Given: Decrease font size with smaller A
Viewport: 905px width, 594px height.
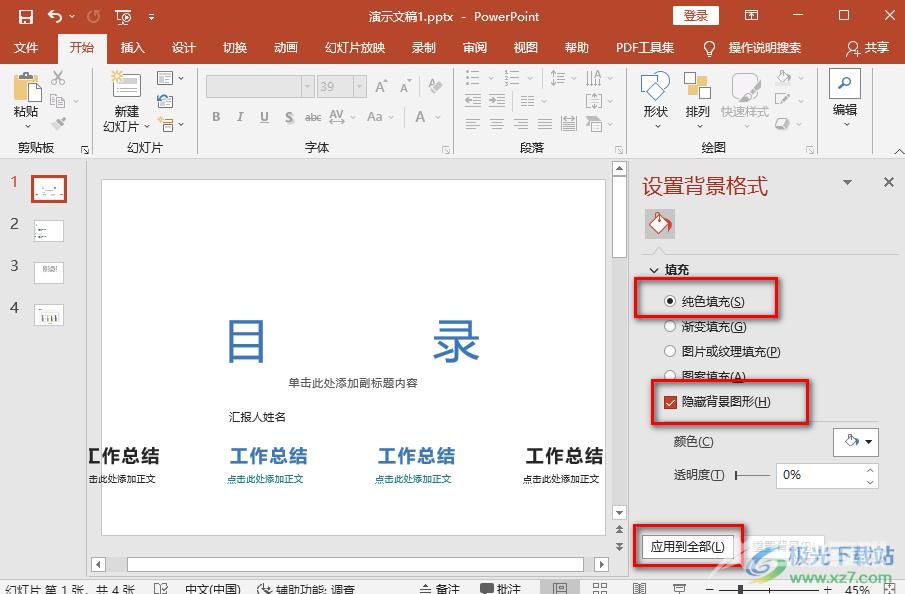Looking at the screenshot, I should click(406, 87).
